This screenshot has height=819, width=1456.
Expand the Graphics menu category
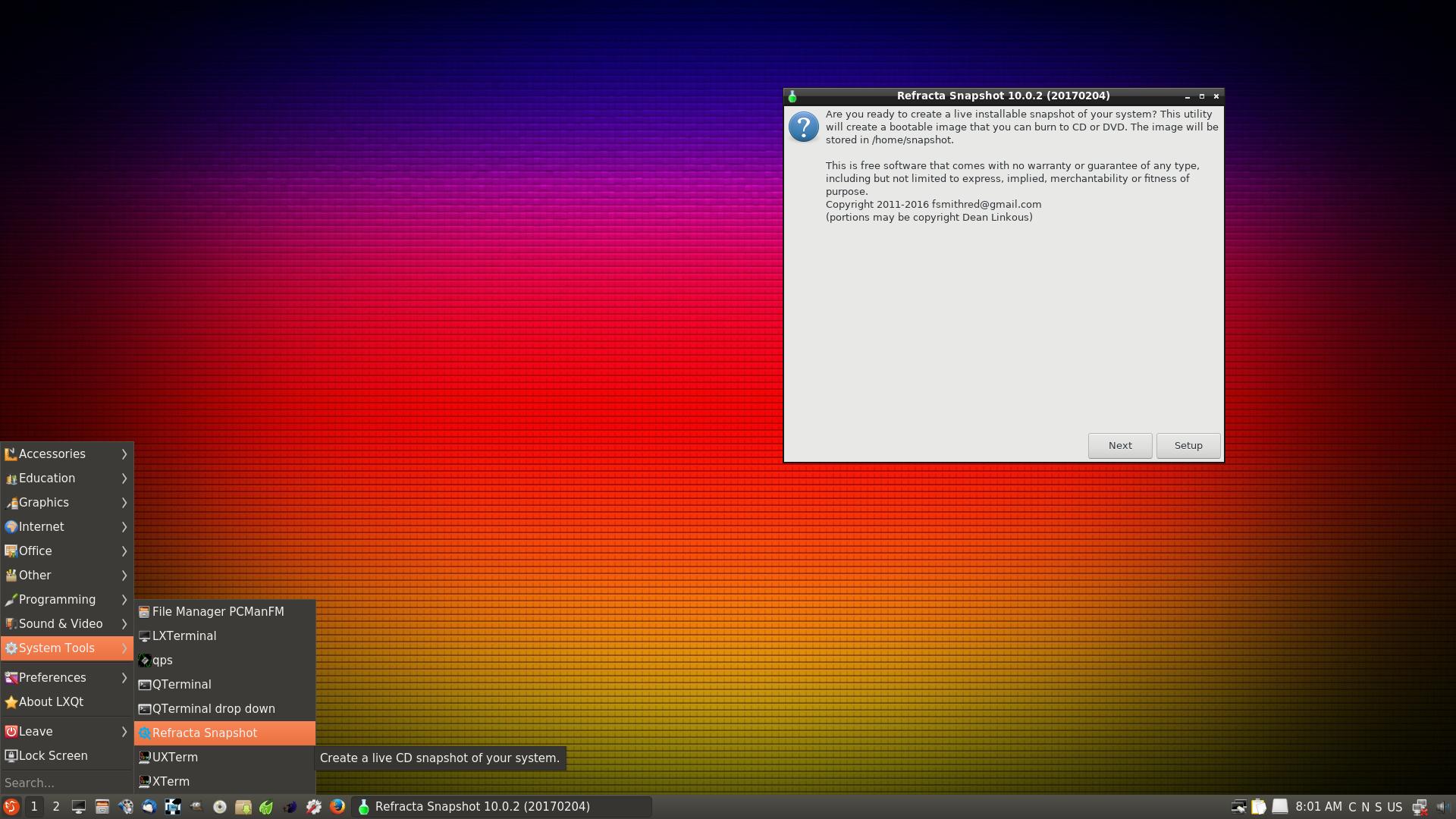pos(67,503)
